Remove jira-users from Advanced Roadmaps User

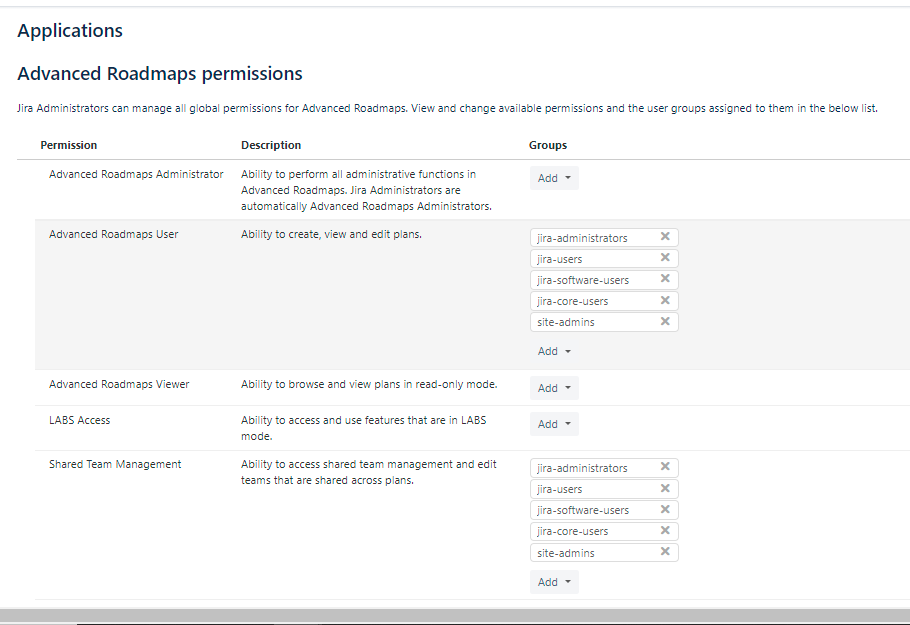(665, 257)
